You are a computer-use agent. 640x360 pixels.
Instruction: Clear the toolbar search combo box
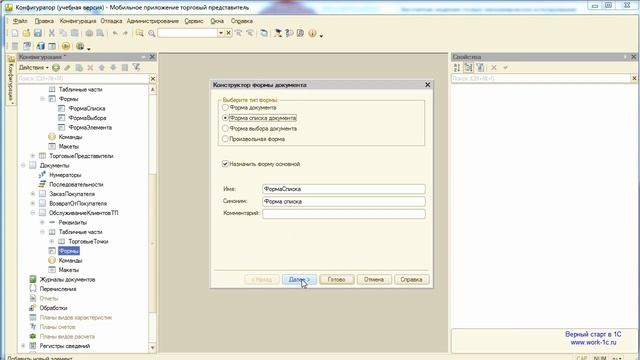[x=229, y=33]
